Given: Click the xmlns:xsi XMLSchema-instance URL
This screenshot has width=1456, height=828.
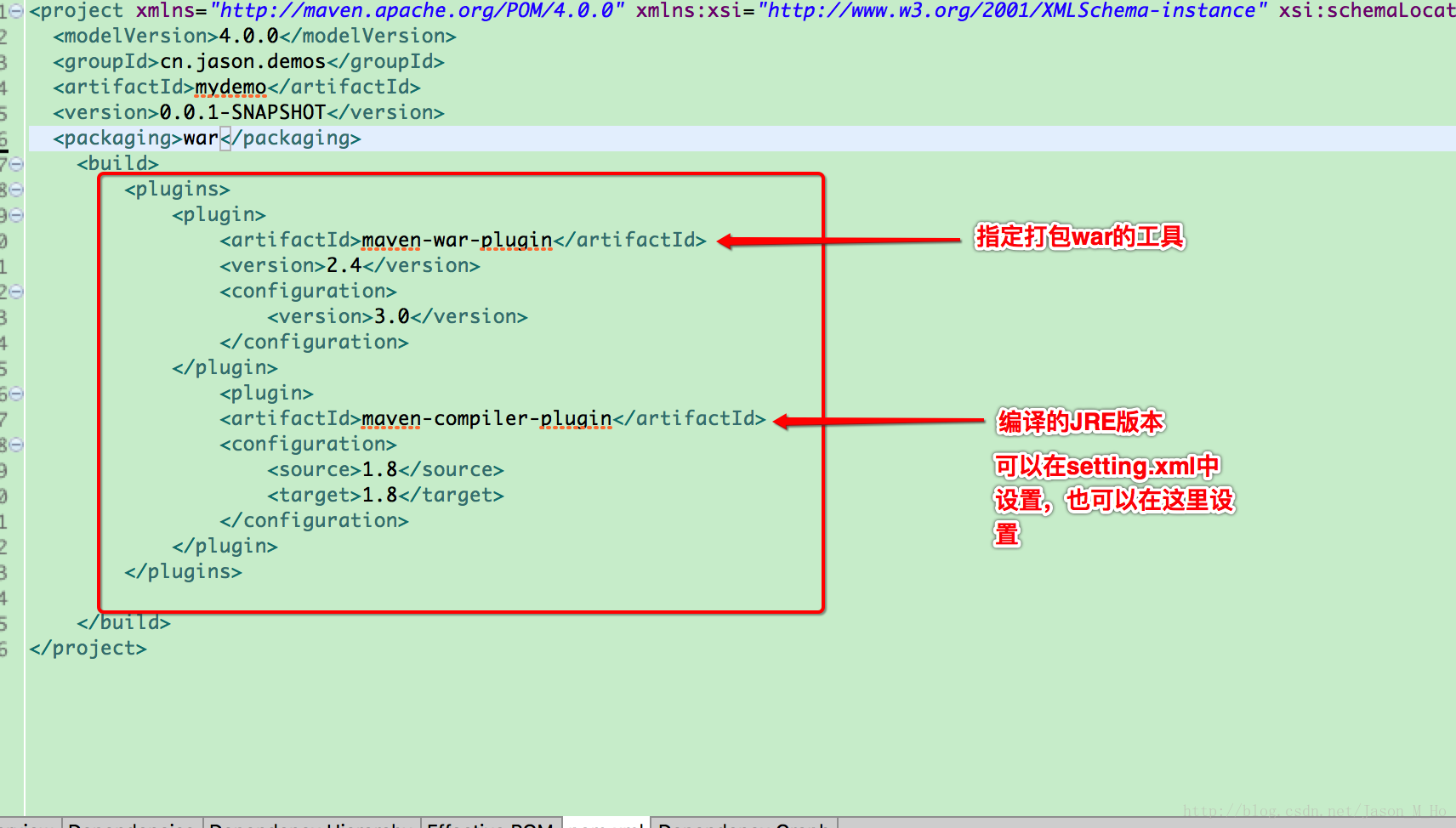Looking at the screenshot, I should [1012, 11].
